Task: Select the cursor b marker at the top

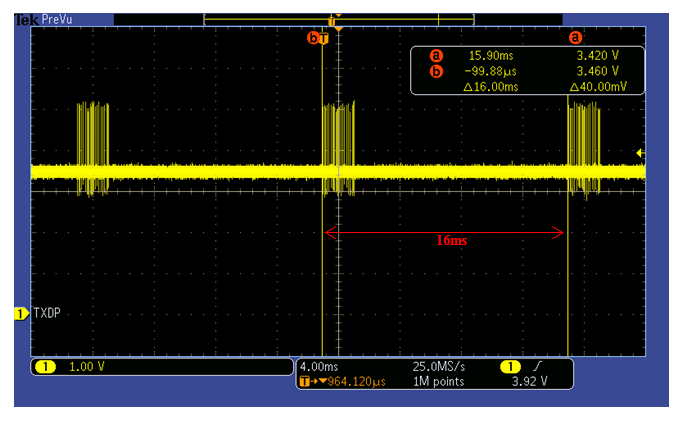Action: click(x=313, y=38)
